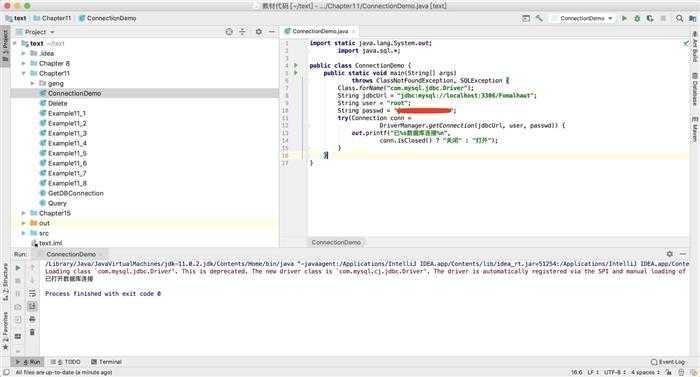Toggle the Ant Build side panel
The height and width of the screenshot is (377, 700).
click(x=695, y=47)
